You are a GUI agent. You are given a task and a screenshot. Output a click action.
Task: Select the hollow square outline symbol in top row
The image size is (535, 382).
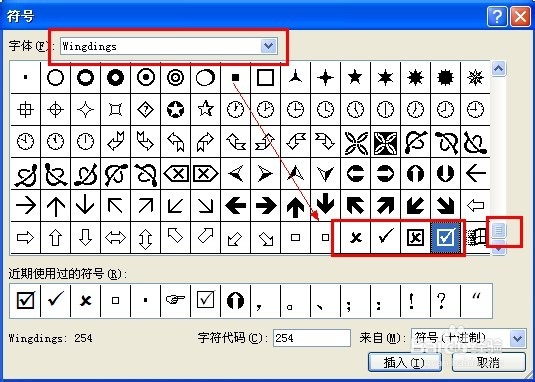[x=265, y=78]
